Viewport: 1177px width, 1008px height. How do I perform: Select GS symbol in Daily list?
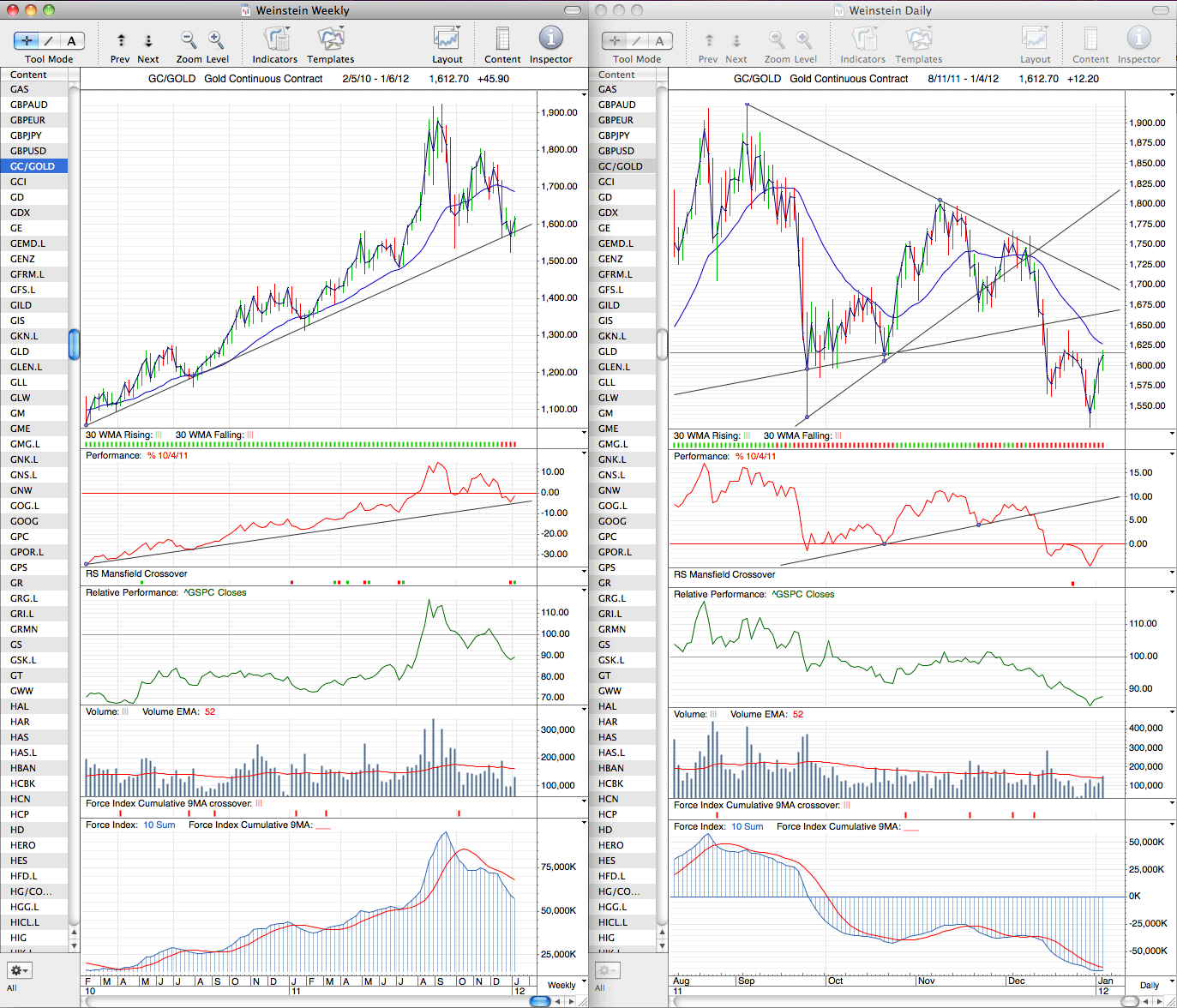pyautogui.click(x=622, y=645)
